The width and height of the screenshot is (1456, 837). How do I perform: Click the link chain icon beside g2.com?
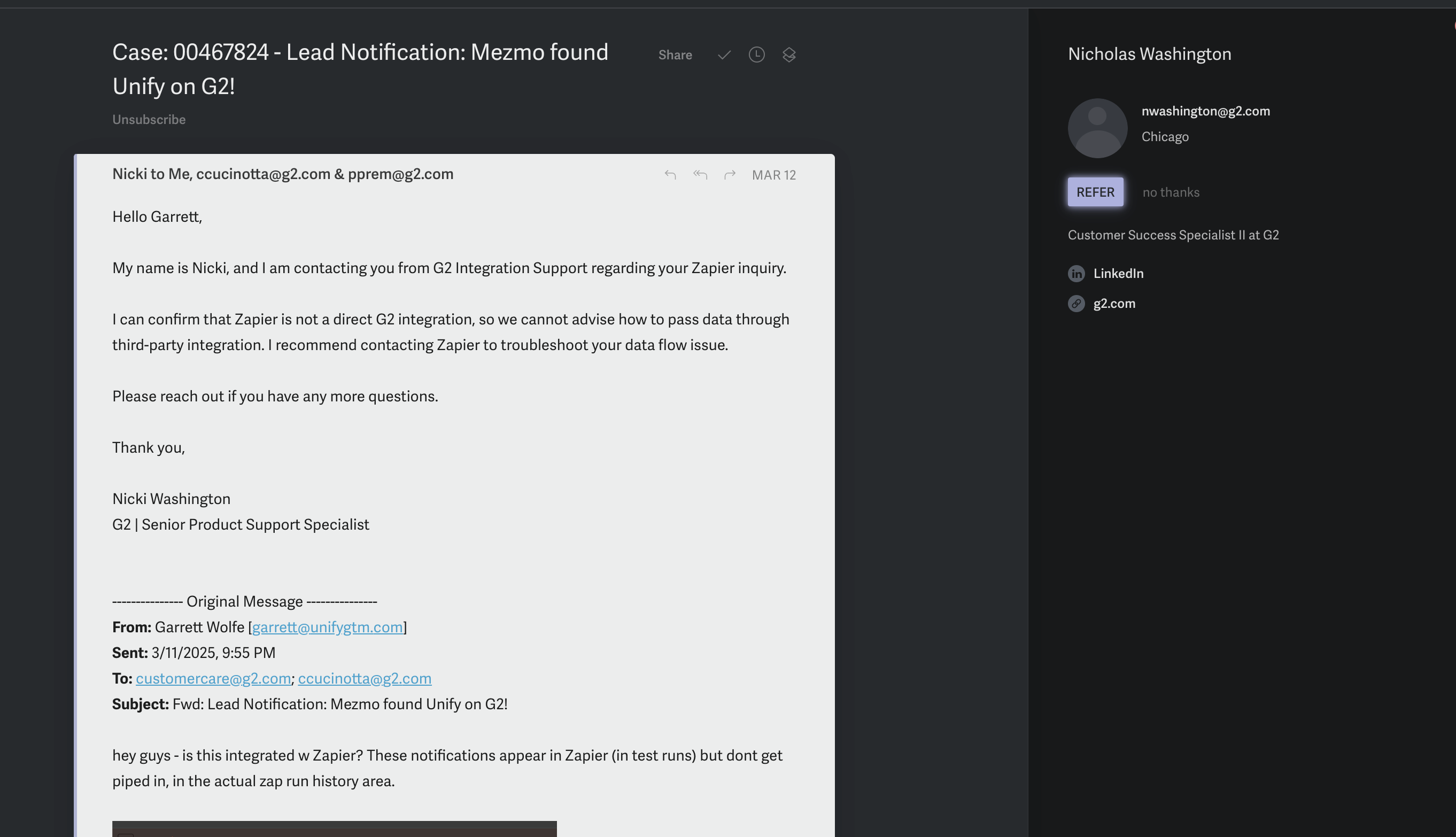point(1076,304)
